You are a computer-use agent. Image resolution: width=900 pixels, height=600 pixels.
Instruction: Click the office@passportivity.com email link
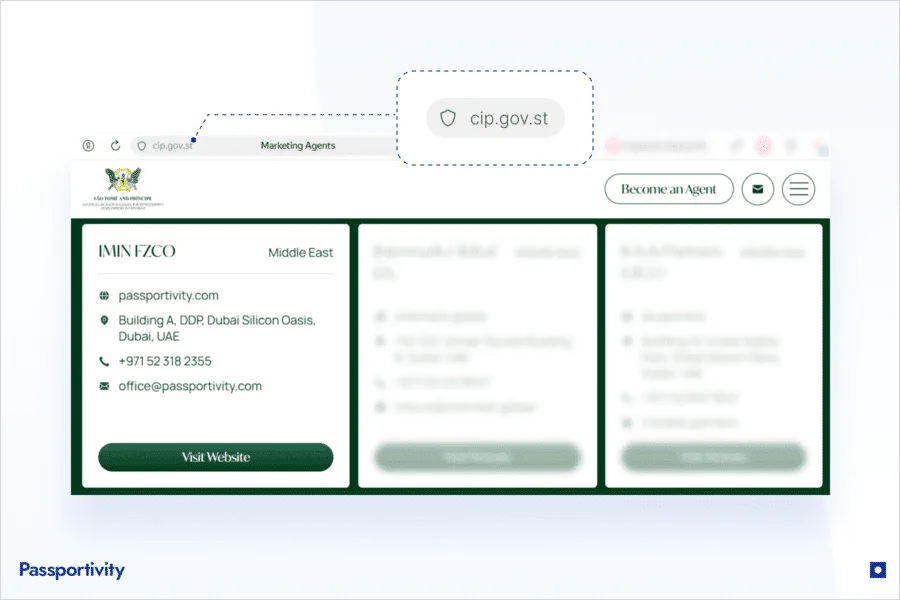(190, 386)
